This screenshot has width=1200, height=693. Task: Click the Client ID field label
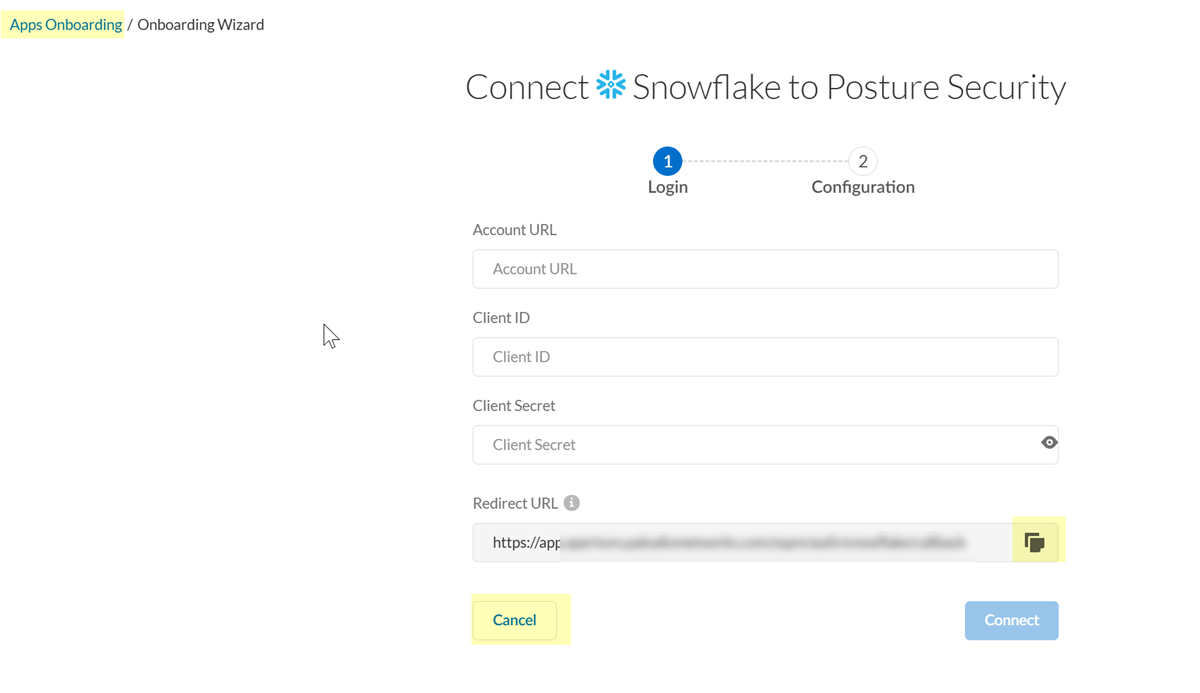(501, 318)
